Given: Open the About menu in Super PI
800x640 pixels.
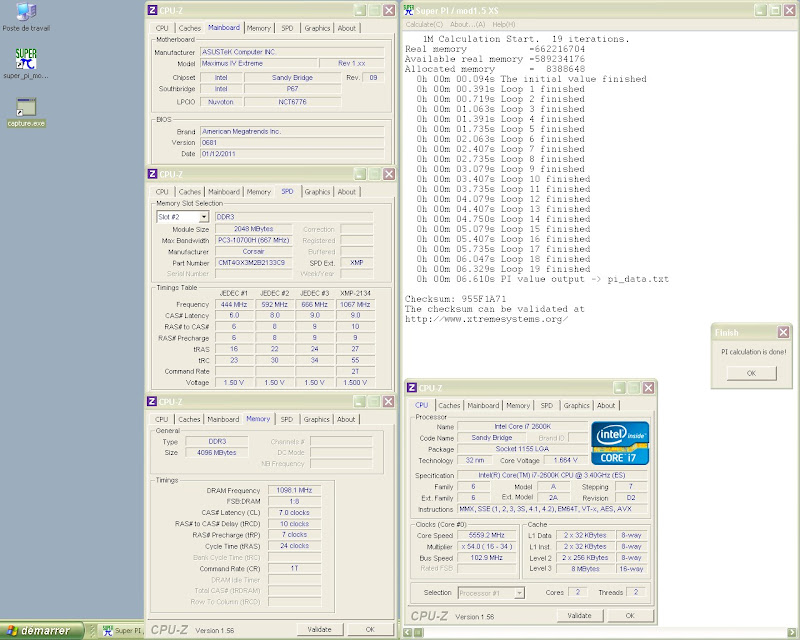Looking at the screenshot, I should coord(466,23).
